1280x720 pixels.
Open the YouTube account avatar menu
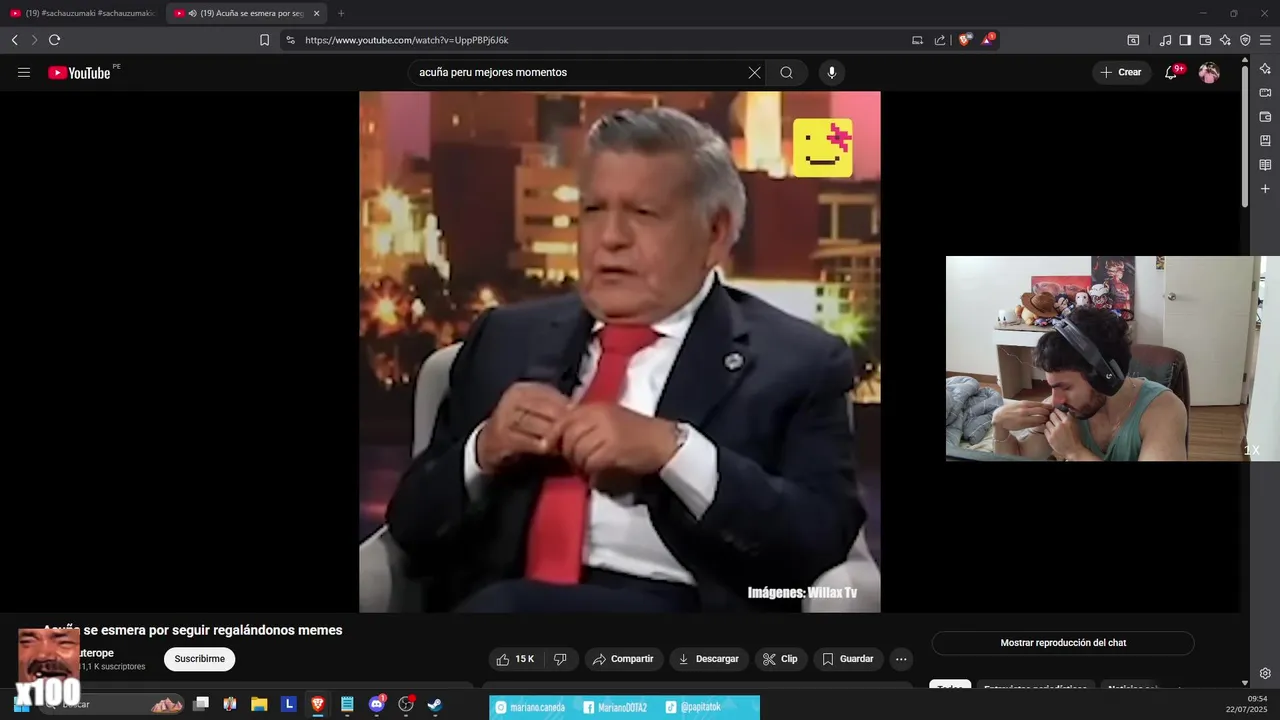click(x=1209, y=72)
